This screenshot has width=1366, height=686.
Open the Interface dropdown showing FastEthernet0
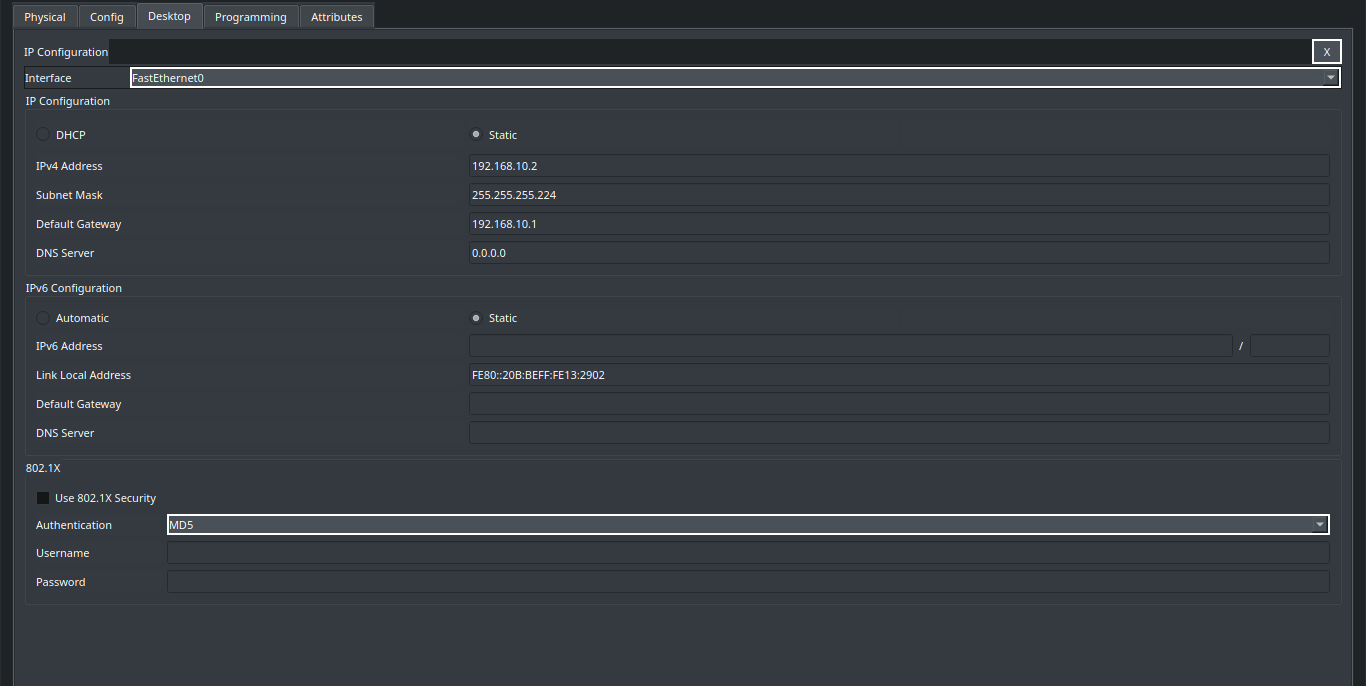coord(734,78)
